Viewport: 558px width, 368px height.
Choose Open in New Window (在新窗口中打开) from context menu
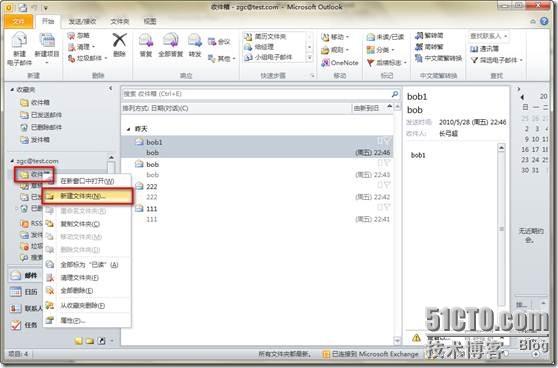87,181
